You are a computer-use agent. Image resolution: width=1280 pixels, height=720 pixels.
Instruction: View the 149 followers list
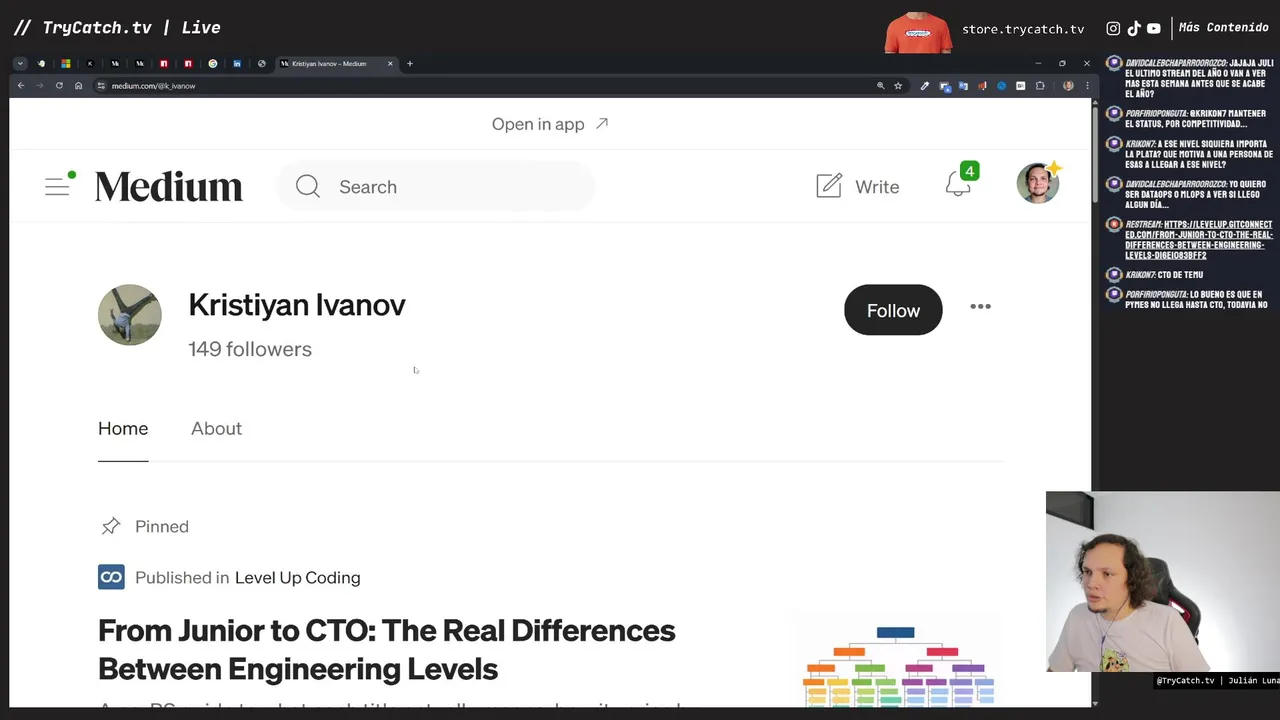tap(250, 349)
